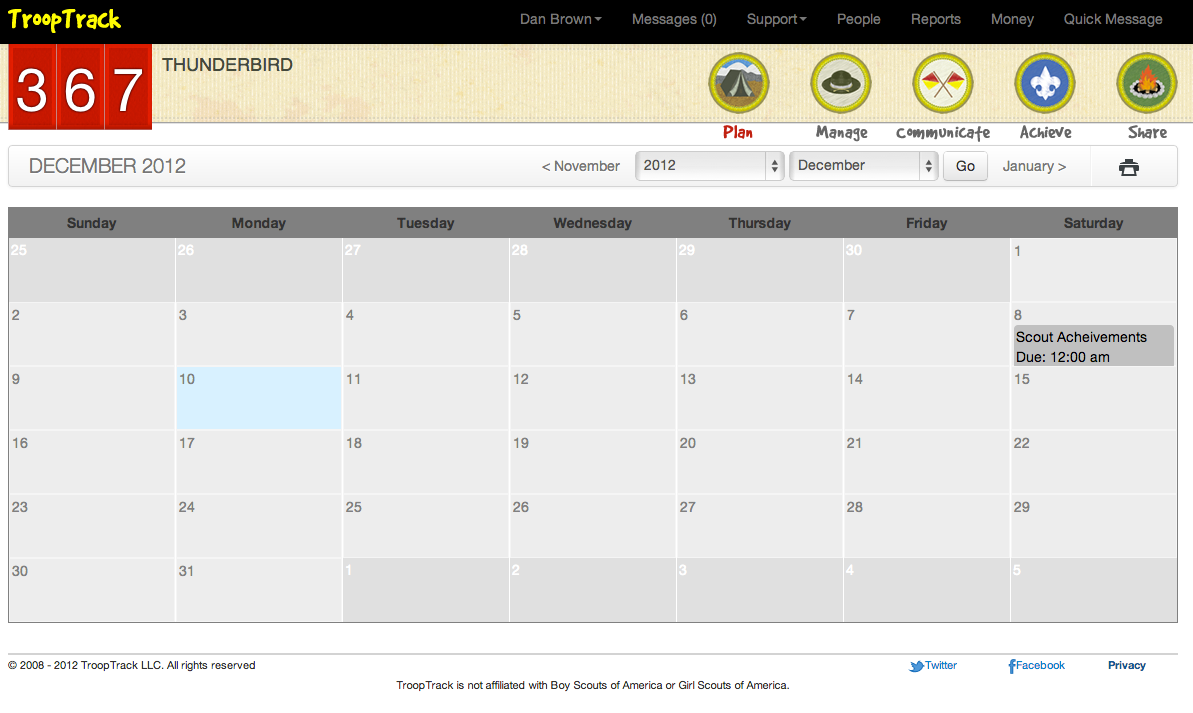Expand the Dan Brown user menu
1193x713 pixels.
pyautogui.click(x=561, y=19)
